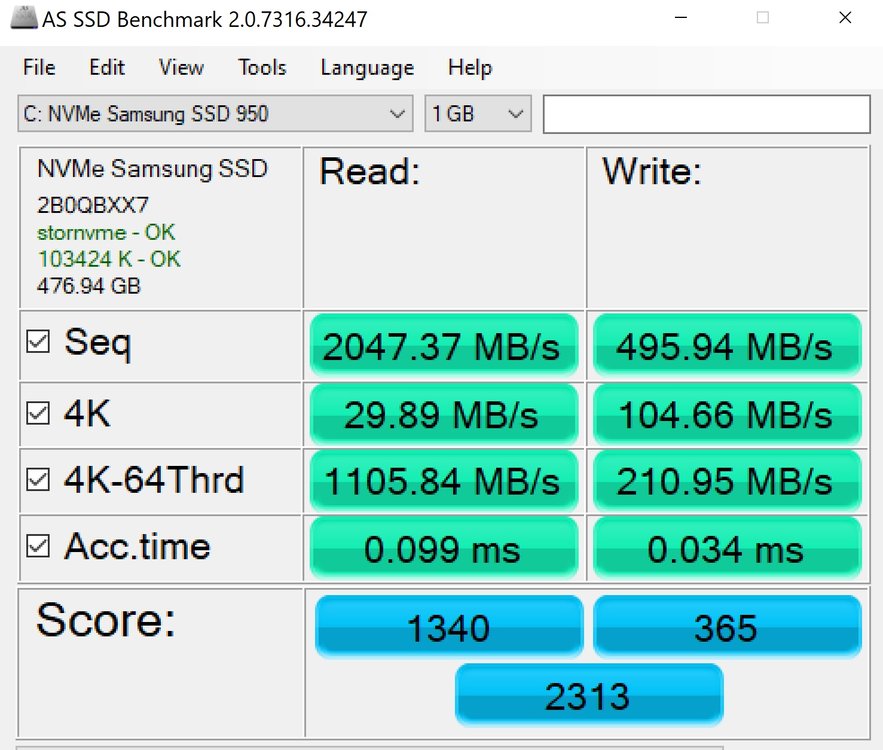This screenshot has width=883, height=750.
Task: Click the 4K write result 104.66 MB/s
Action: (x=726, y=414)
